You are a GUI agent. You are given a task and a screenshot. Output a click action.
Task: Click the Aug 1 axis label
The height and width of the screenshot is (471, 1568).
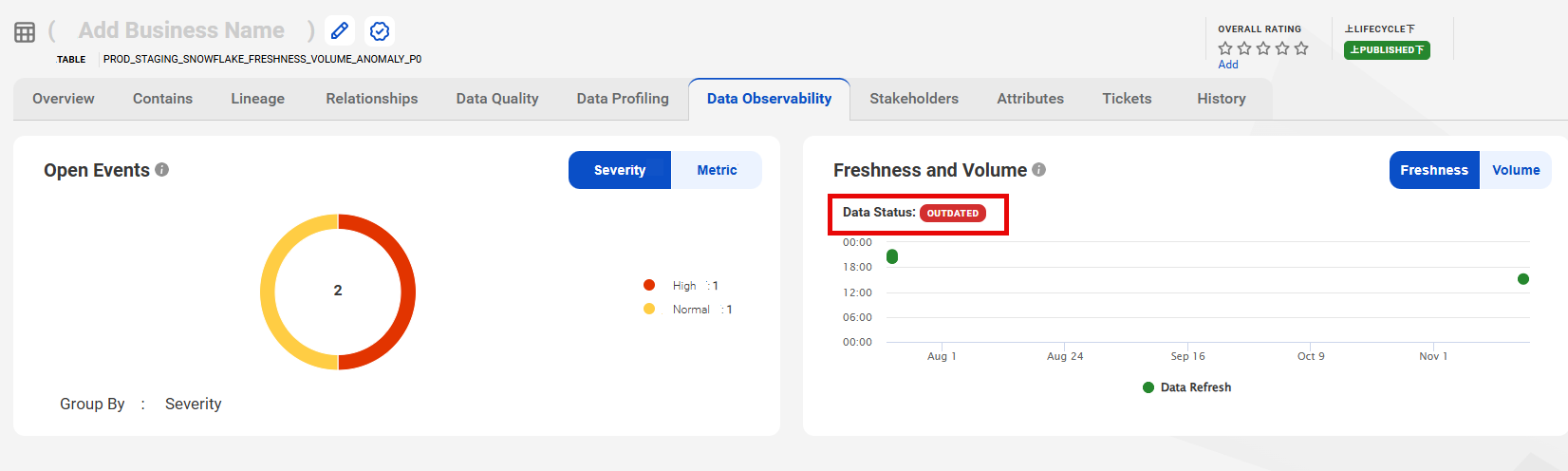(x=942, y=356)
